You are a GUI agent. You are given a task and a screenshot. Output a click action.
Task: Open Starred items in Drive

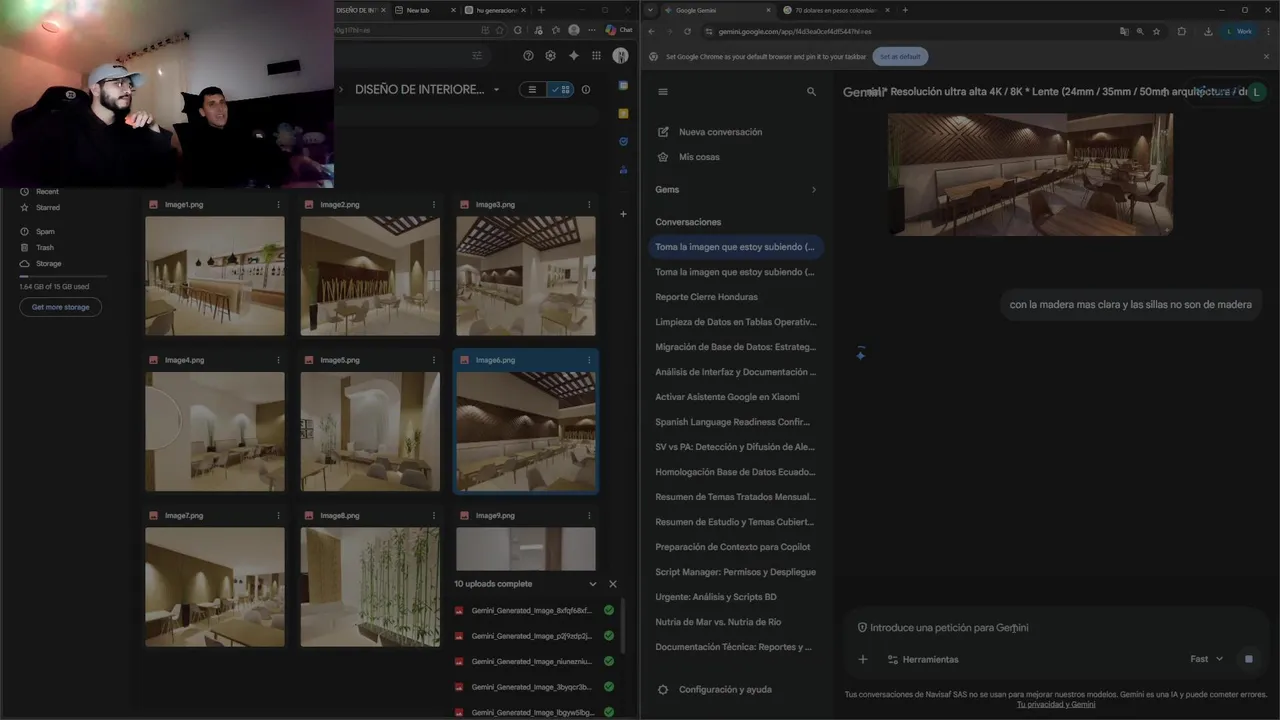coord(47,207)
